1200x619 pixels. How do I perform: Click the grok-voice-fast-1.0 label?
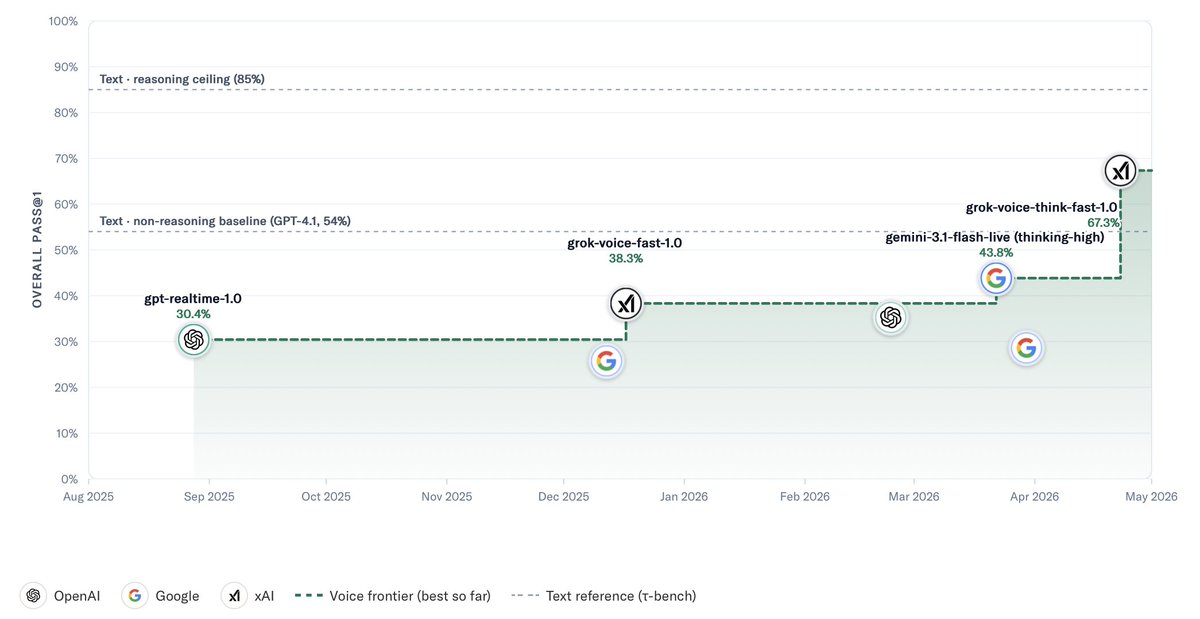coord(625,243)
